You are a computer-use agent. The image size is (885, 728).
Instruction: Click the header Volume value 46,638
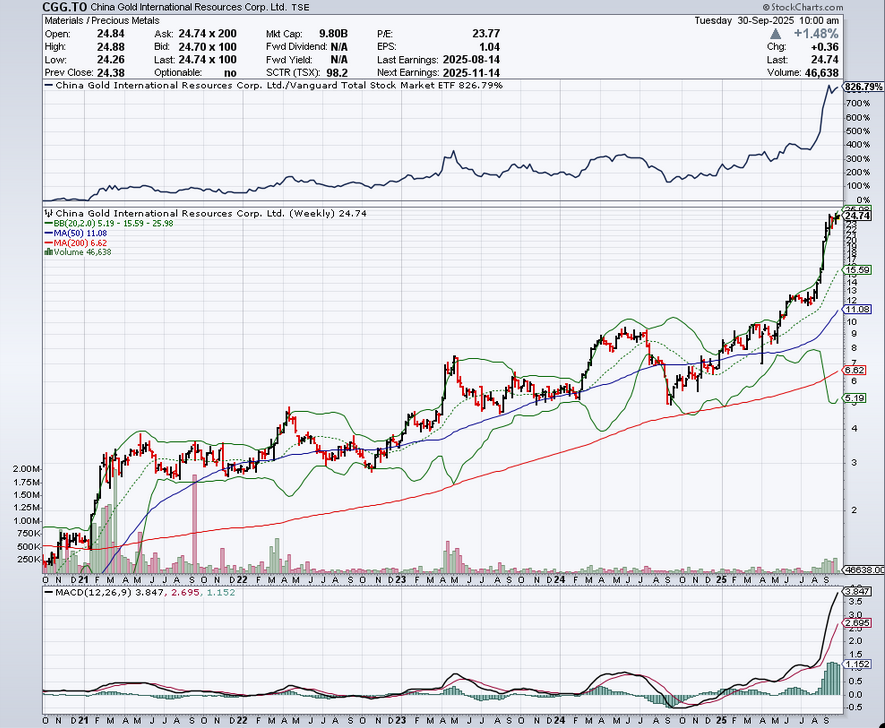point(821,73)
